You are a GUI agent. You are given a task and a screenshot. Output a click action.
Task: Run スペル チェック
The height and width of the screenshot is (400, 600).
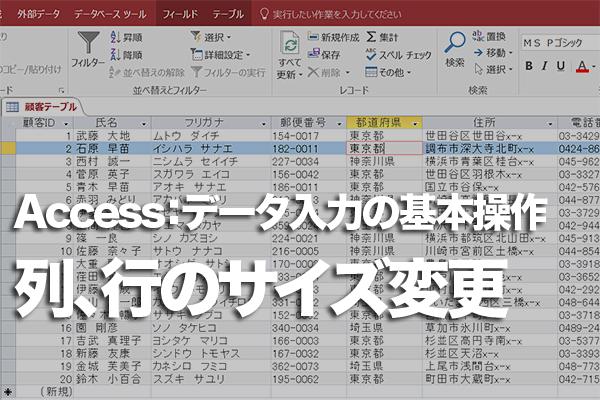click(398, 55)
